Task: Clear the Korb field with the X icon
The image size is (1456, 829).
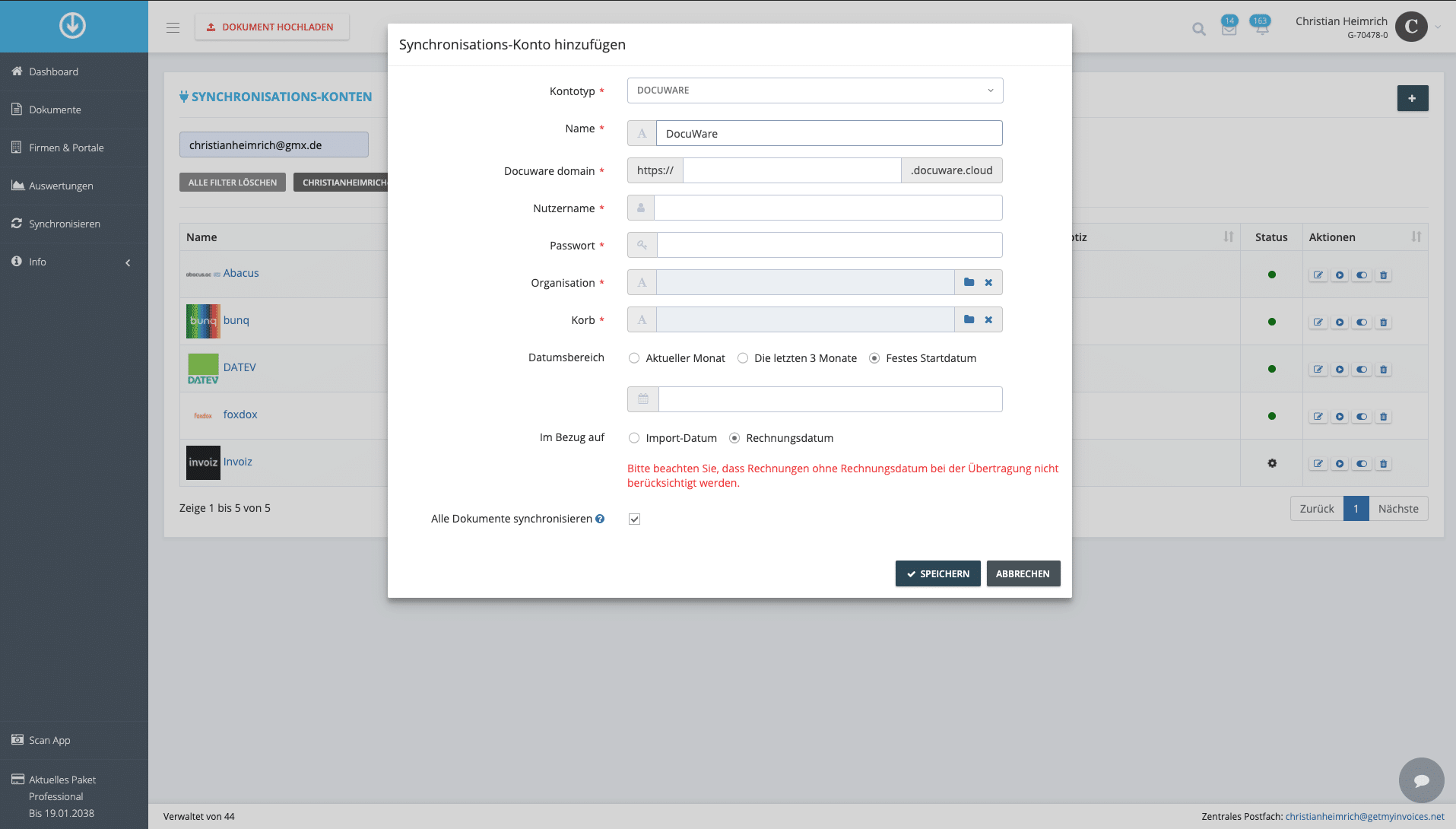Action: [988, 319]
